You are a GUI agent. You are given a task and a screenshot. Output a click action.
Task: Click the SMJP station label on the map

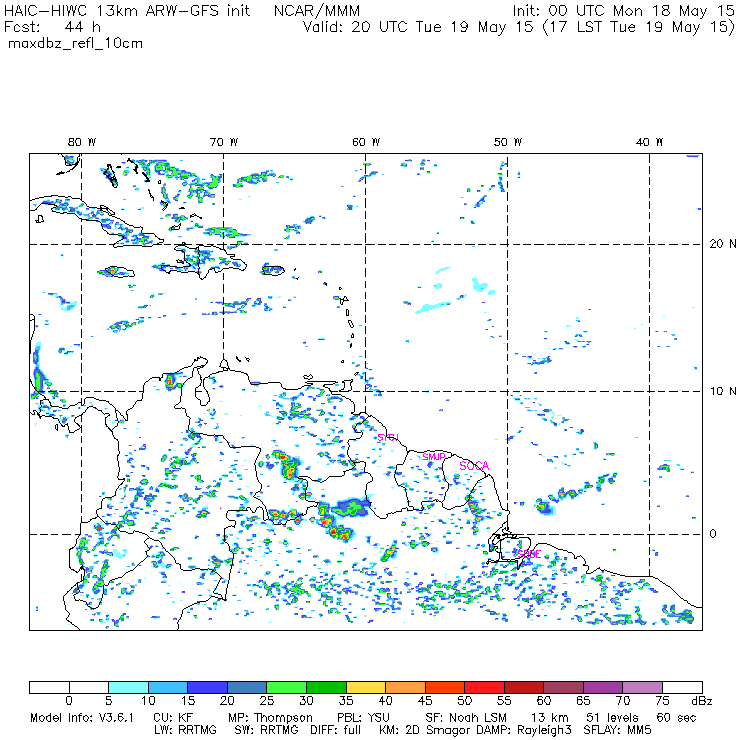coord(434,457)
